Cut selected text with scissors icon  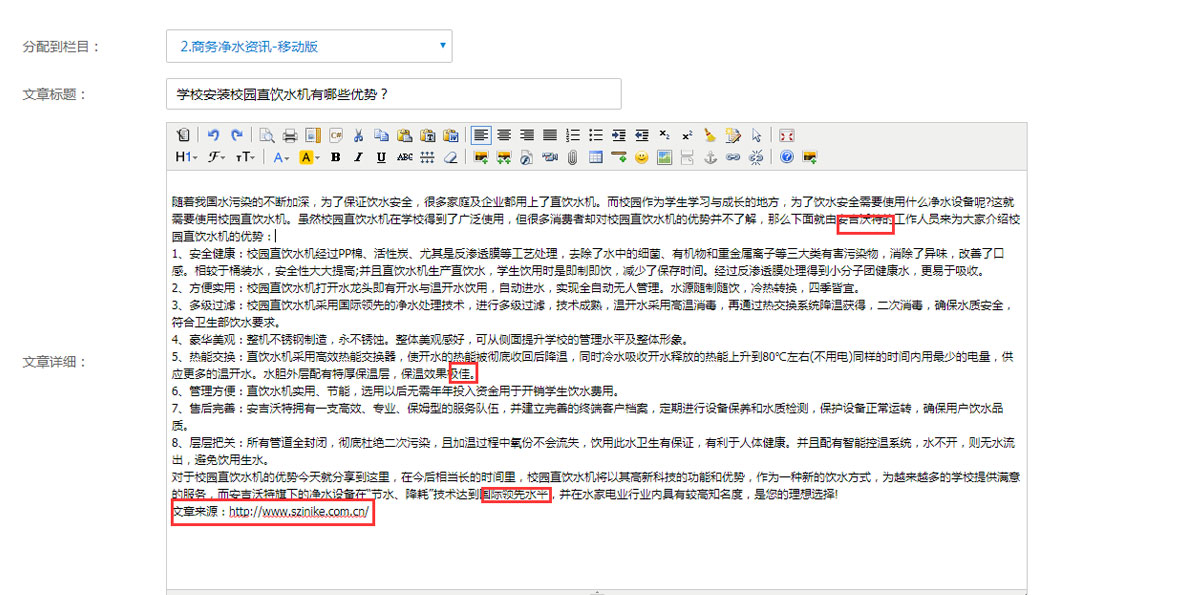click(x=358, y=134)
